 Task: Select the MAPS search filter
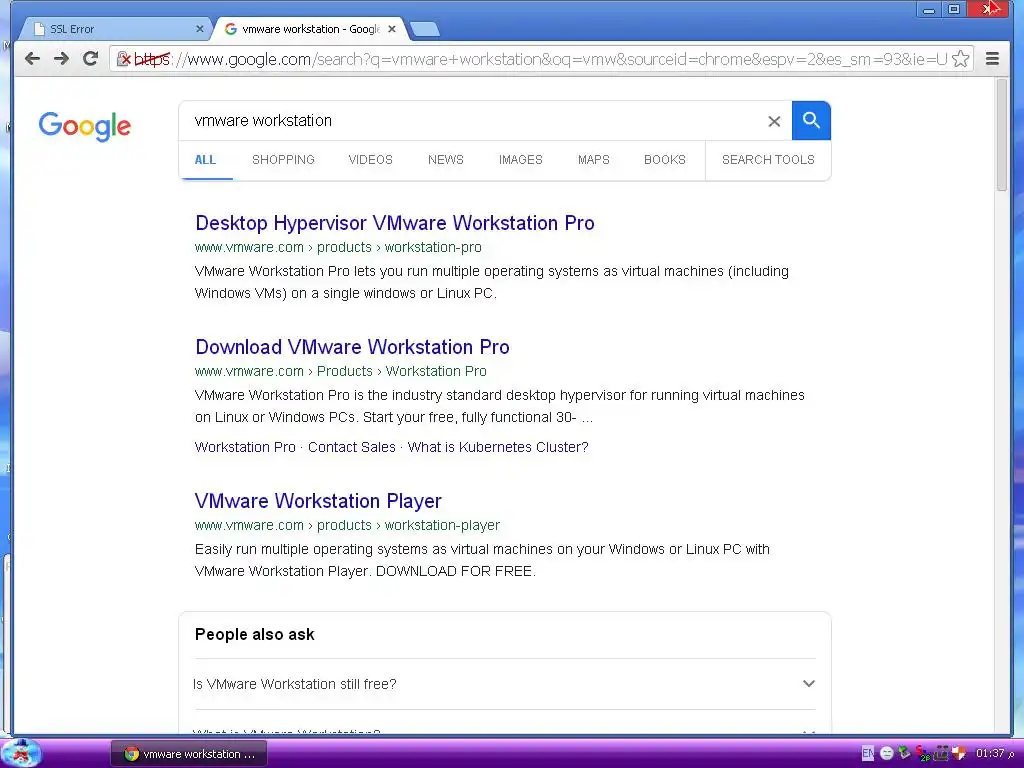pos(593,159)
